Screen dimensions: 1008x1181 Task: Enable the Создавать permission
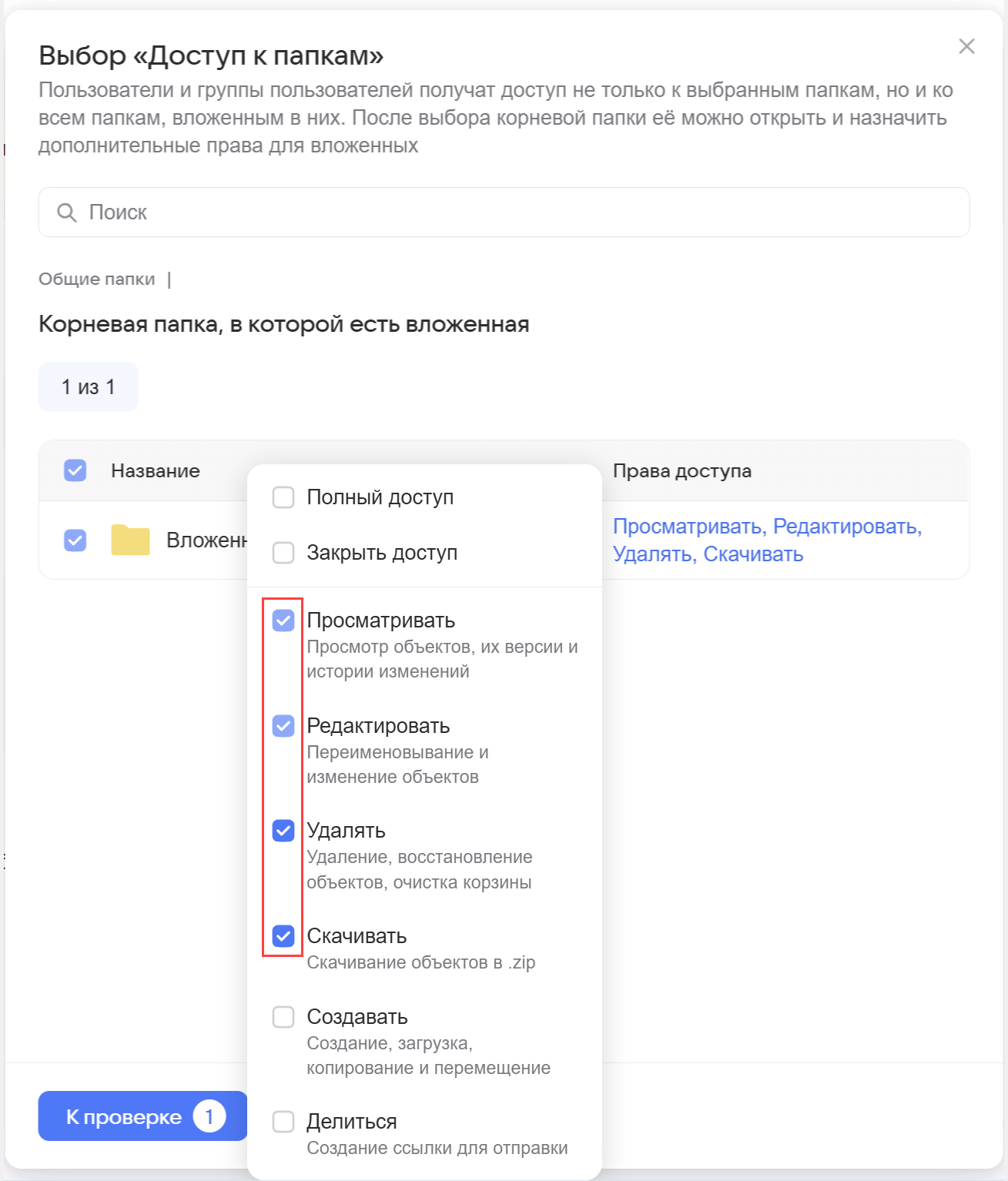(x=283, y=1017)
